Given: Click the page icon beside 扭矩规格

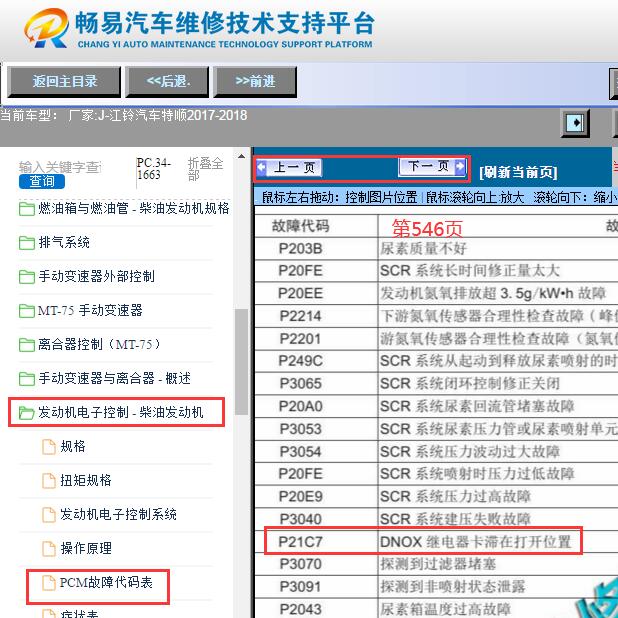Looking at the screenshot, I should (49, 480).
